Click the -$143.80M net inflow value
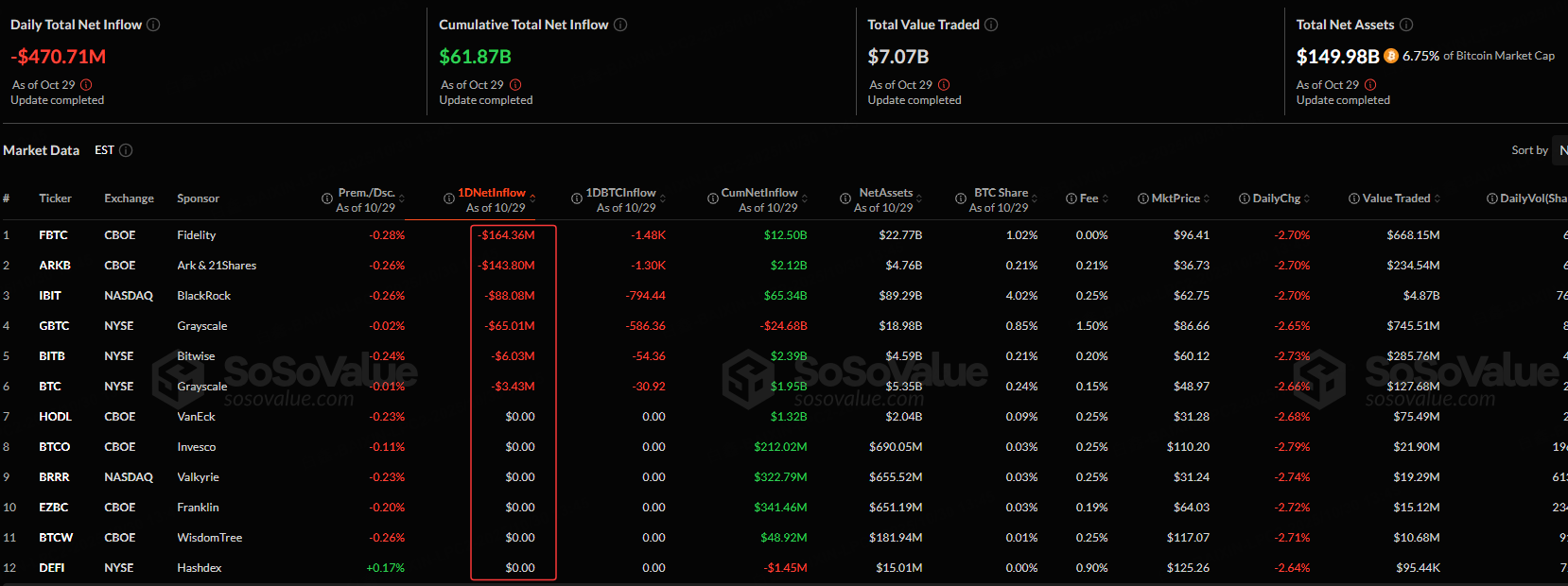1568x586 pixels. point(506,266)
